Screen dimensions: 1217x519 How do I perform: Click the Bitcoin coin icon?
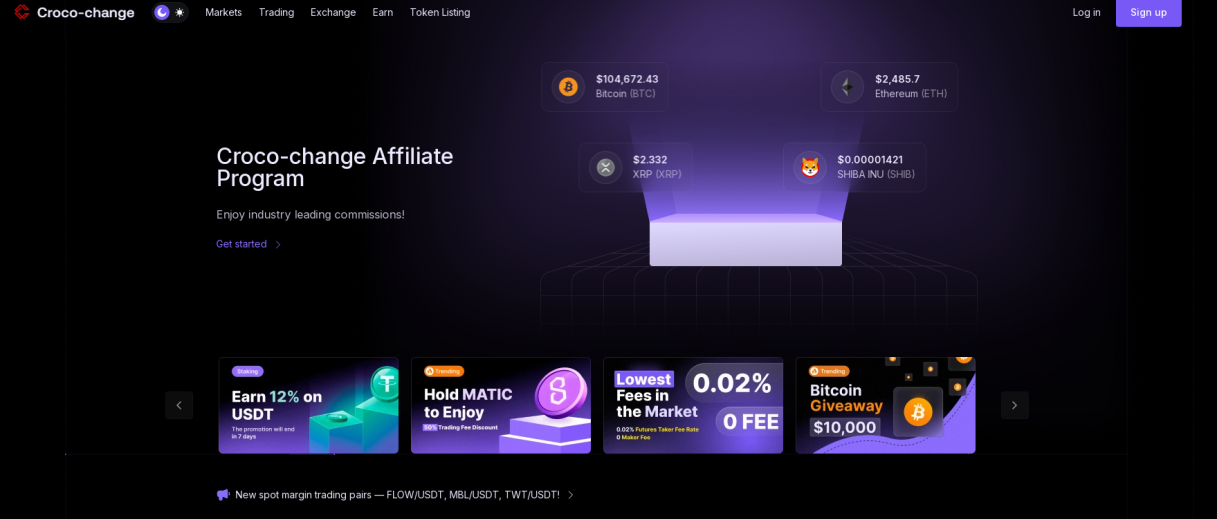tap(568, 87)
